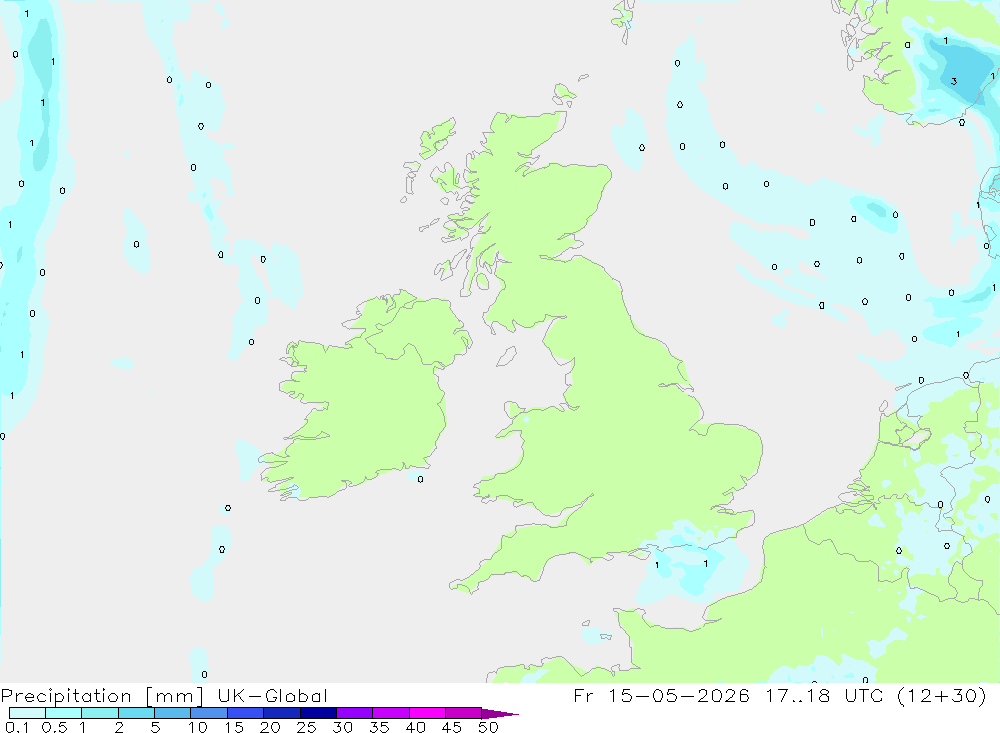
Task: Click the legend tick label '50'
Action: coord(488,727)
